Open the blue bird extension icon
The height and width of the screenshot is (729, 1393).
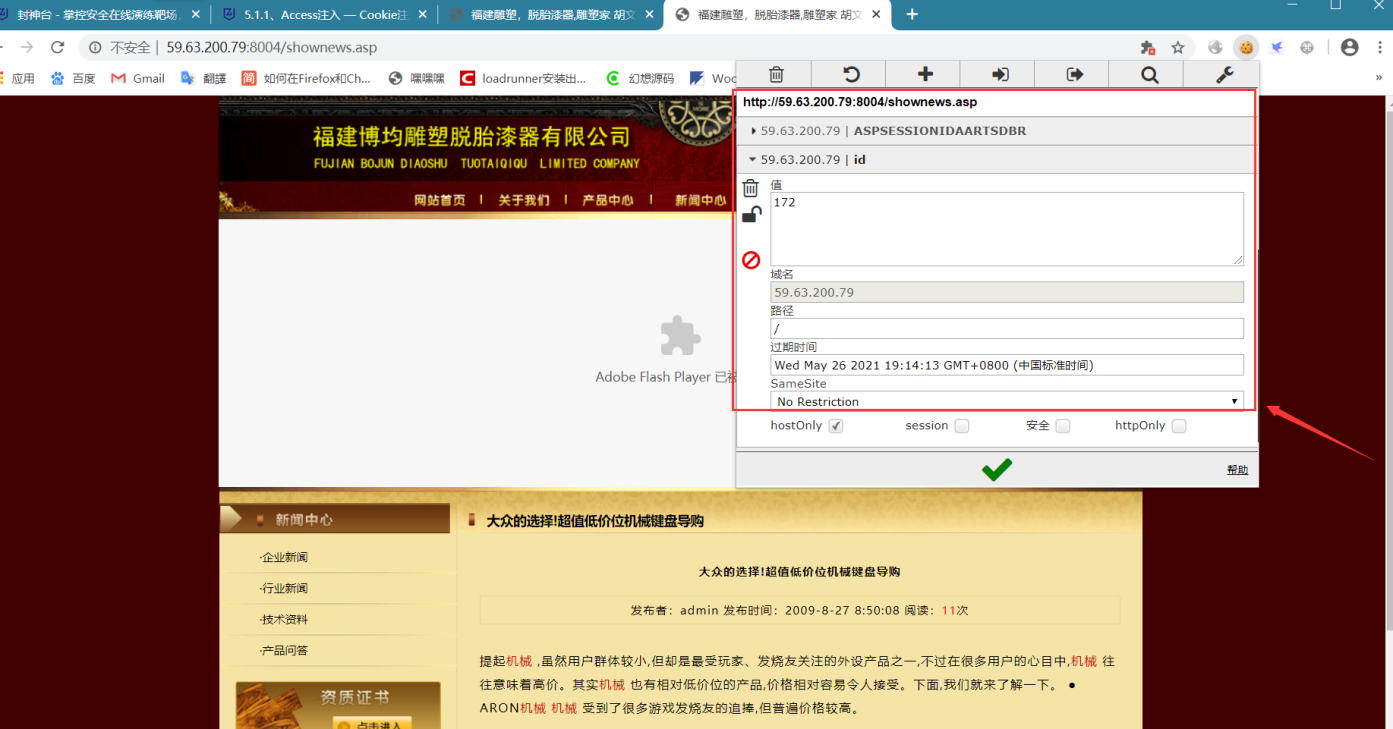pyautogui.click(x=1277, y=47)
